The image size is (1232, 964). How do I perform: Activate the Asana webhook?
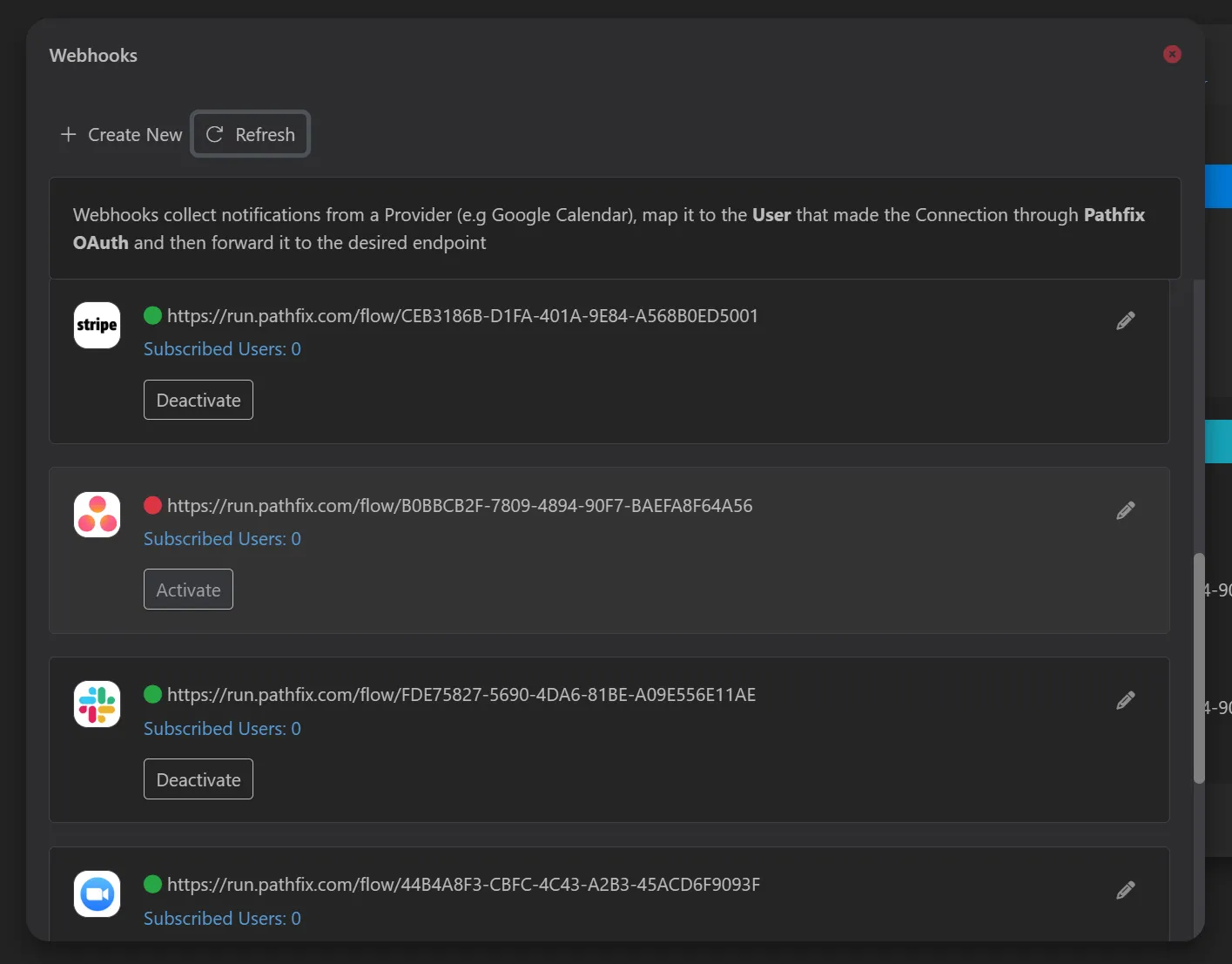(x=188, y=590)
